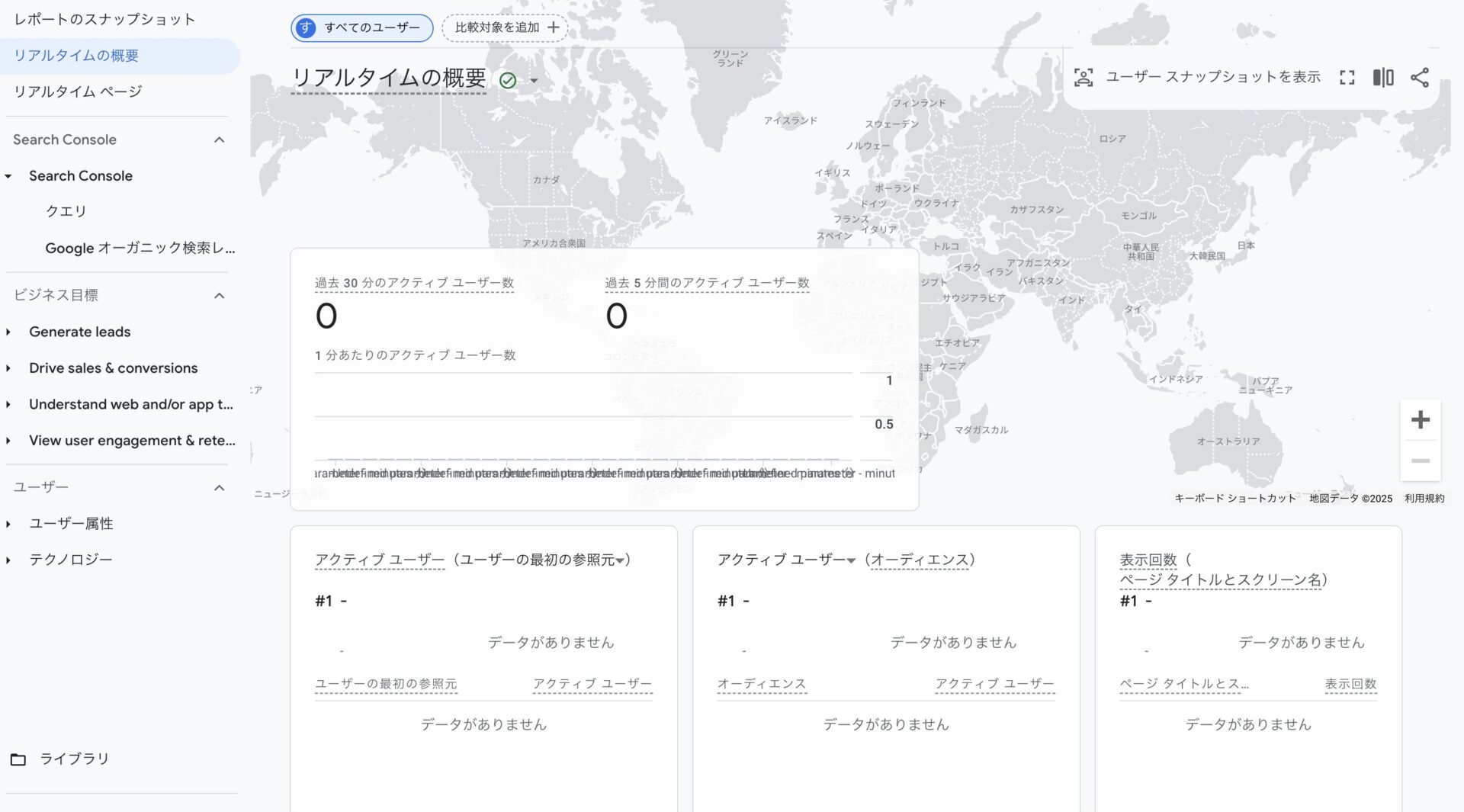
Task: Open the compare data columns icon
Action: coord(1383,78)
